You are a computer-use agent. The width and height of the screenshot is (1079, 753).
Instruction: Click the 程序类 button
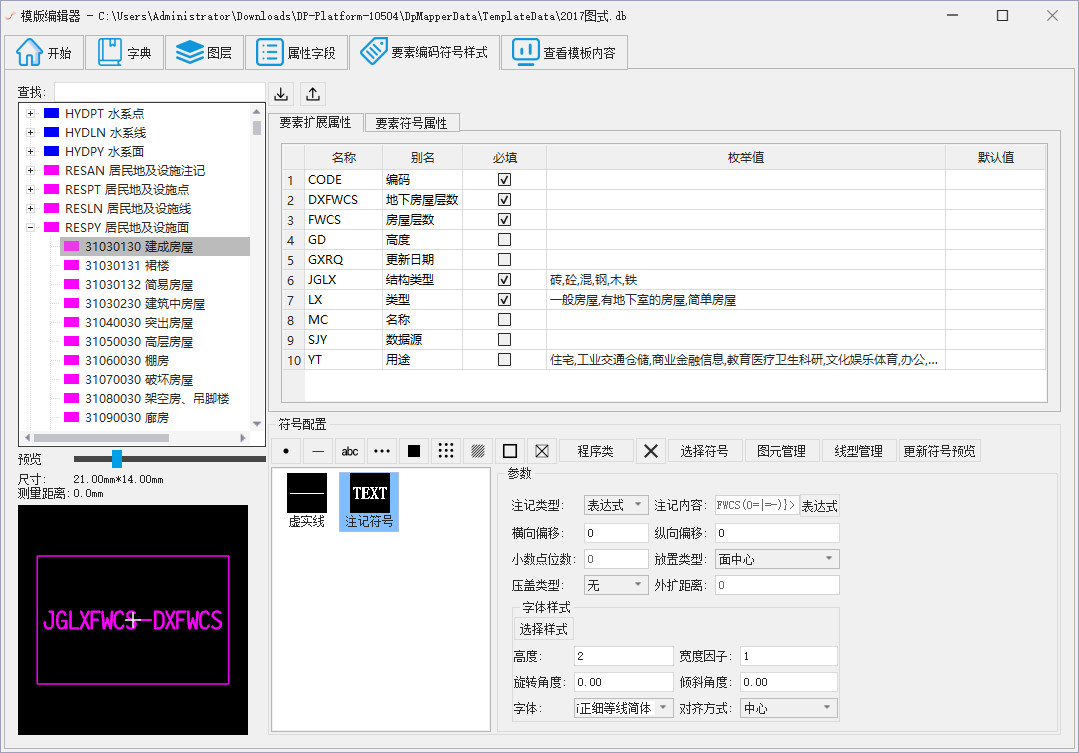point(595,451)
